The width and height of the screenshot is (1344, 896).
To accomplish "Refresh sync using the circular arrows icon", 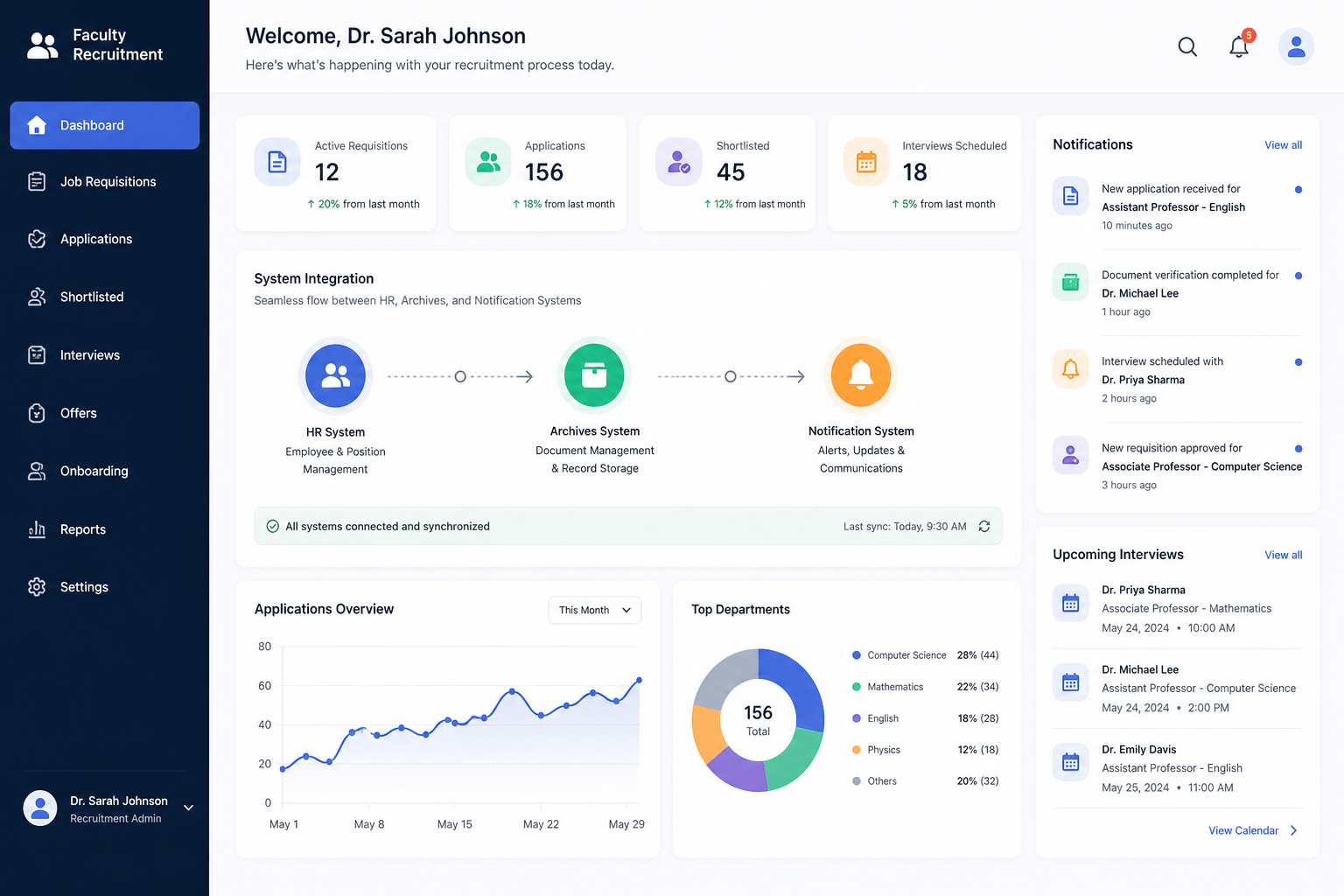I will click(984, 526).
